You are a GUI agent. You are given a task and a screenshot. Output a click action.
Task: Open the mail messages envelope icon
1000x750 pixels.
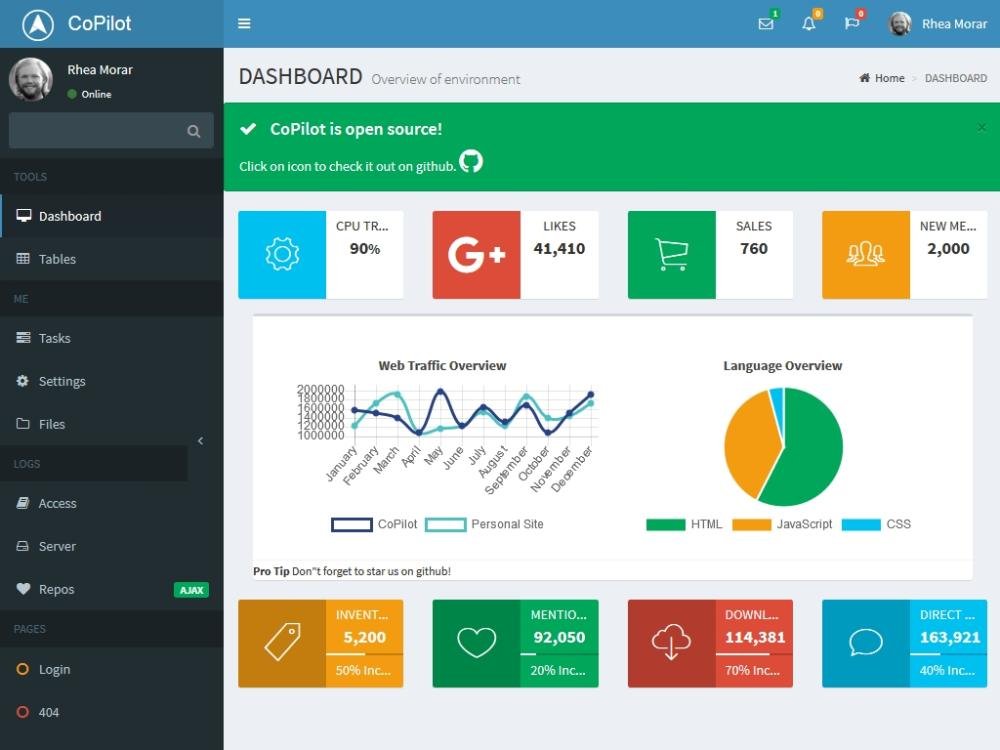[x=766, y=24]
